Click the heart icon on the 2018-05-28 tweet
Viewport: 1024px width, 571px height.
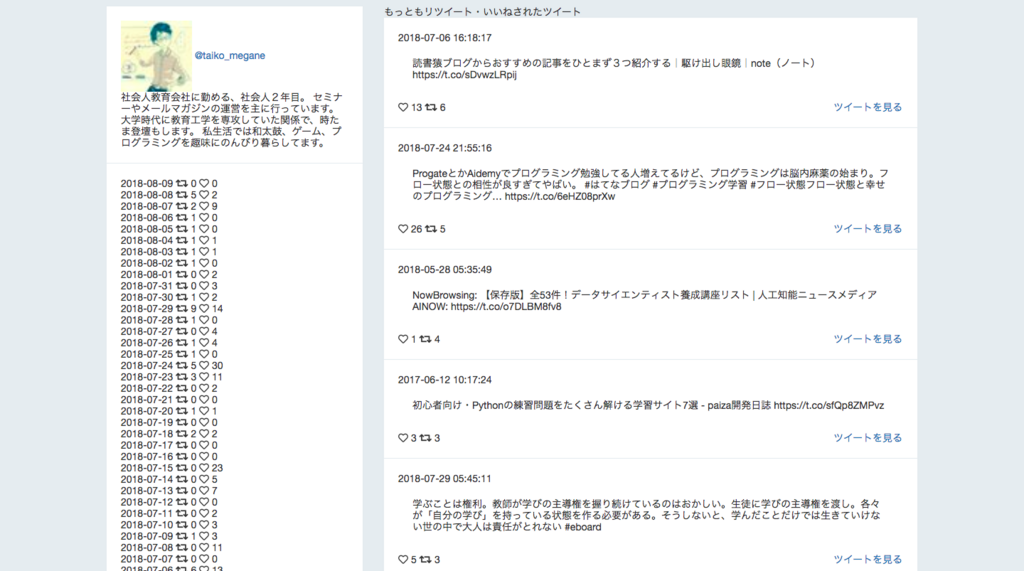pyautogui.click(x=403, y=339)
